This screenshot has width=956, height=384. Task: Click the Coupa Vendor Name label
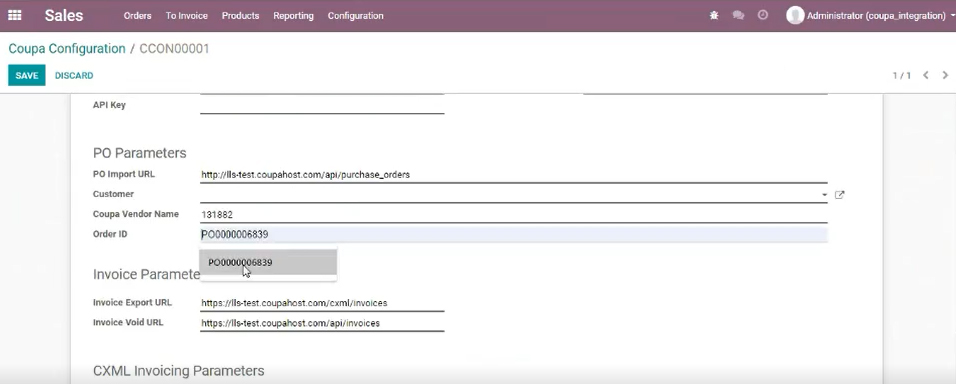(x=136, y=214)
